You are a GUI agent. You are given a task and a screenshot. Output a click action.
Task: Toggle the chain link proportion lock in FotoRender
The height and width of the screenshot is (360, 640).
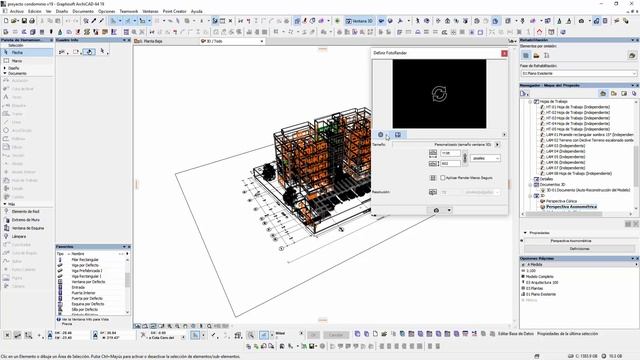tap(464, 158)
